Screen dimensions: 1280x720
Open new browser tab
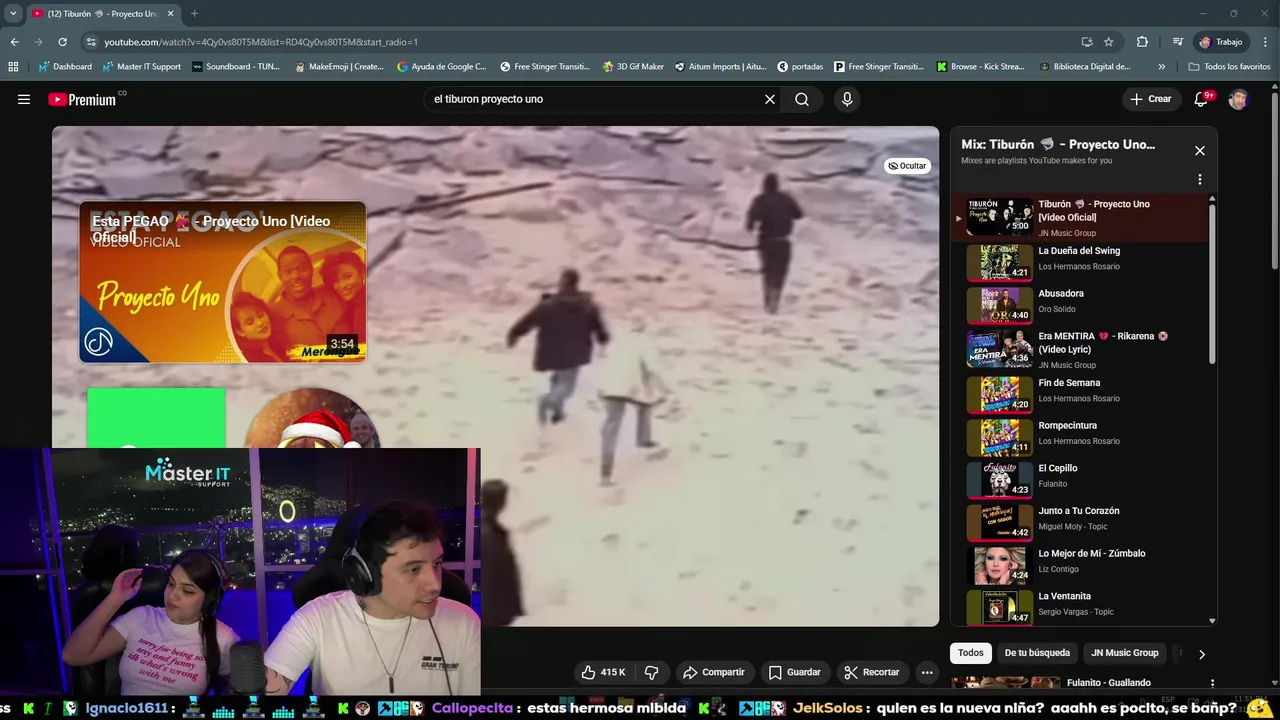click(x=194, y=14)
